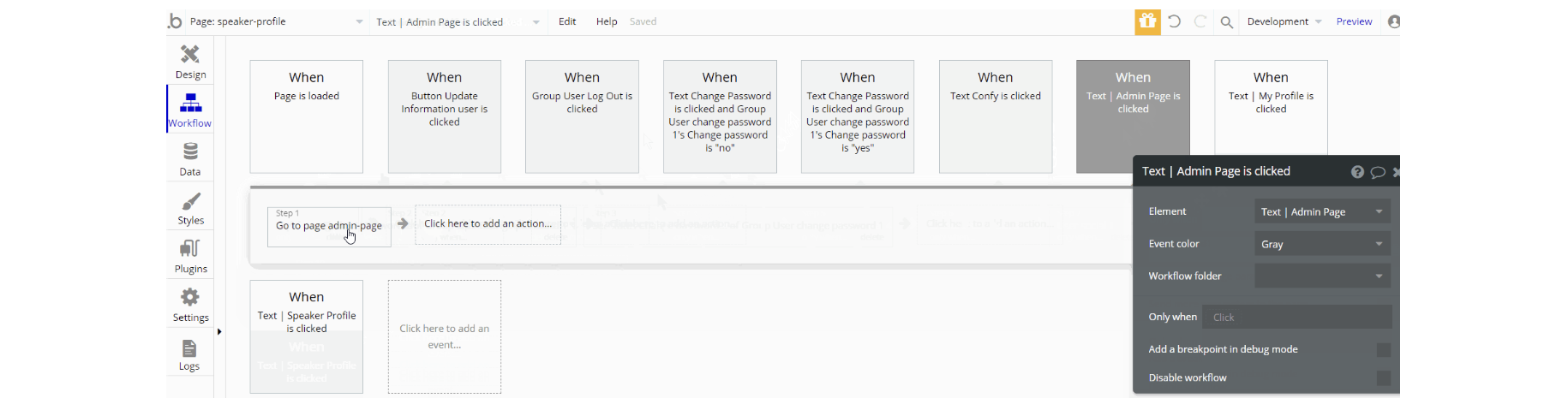The height and width of the screenshot is (404, 1568).
Task: Click the gift box icon
Action: (1147, 21)
